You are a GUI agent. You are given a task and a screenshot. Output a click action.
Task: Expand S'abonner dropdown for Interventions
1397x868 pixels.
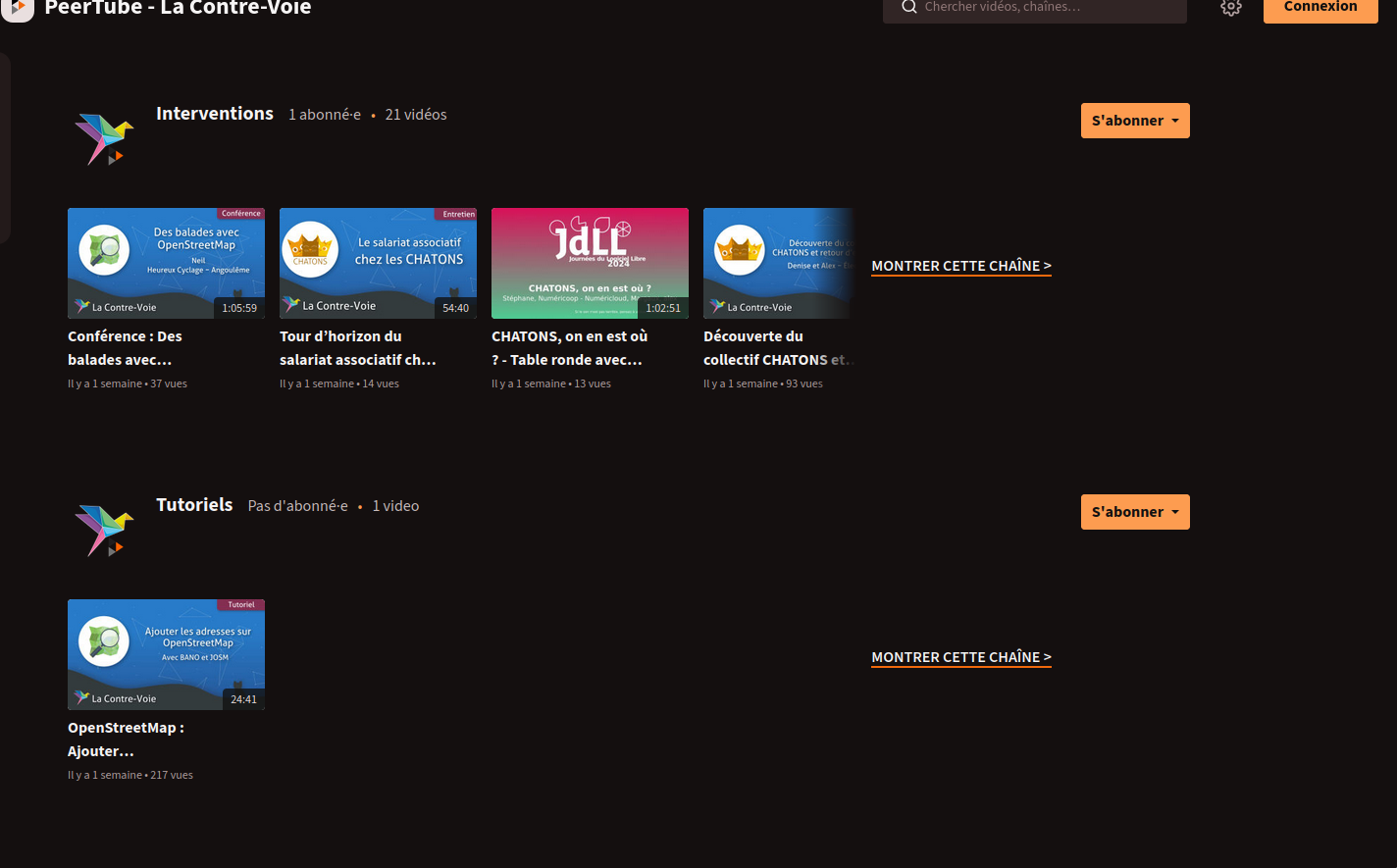tap(1135, 121)
